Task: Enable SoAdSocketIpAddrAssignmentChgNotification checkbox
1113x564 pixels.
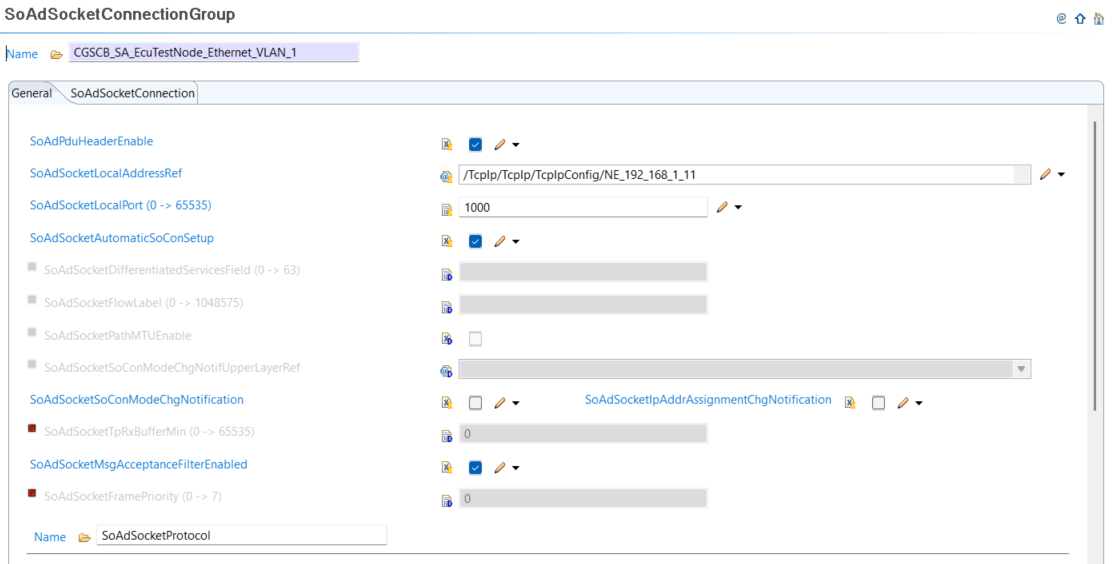Action: coord(878,403)
